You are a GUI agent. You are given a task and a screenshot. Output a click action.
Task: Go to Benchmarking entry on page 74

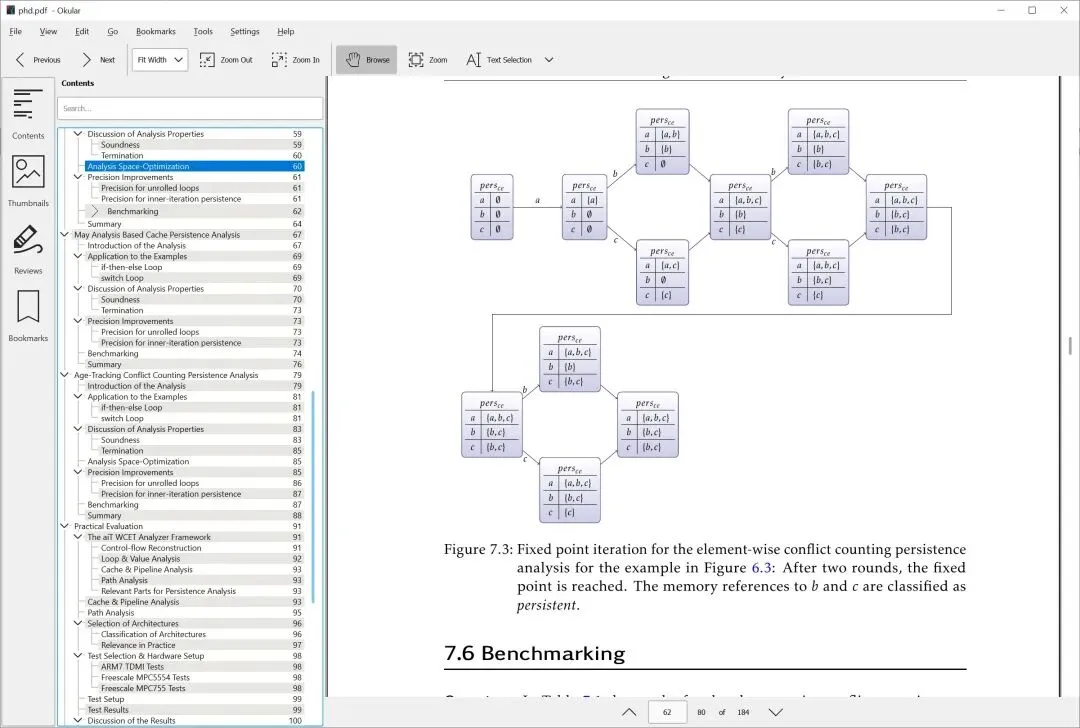(x=194, y=353)
